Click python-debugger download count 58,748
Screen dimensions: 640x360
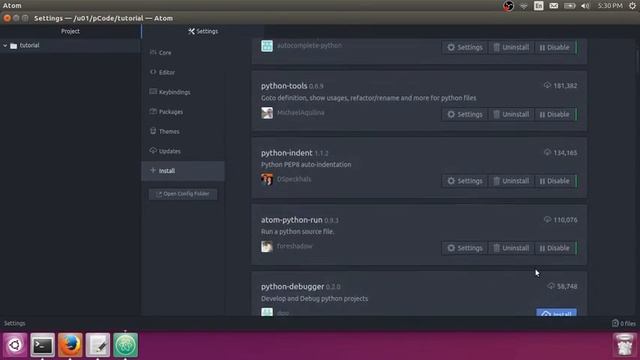click(562, 287)
